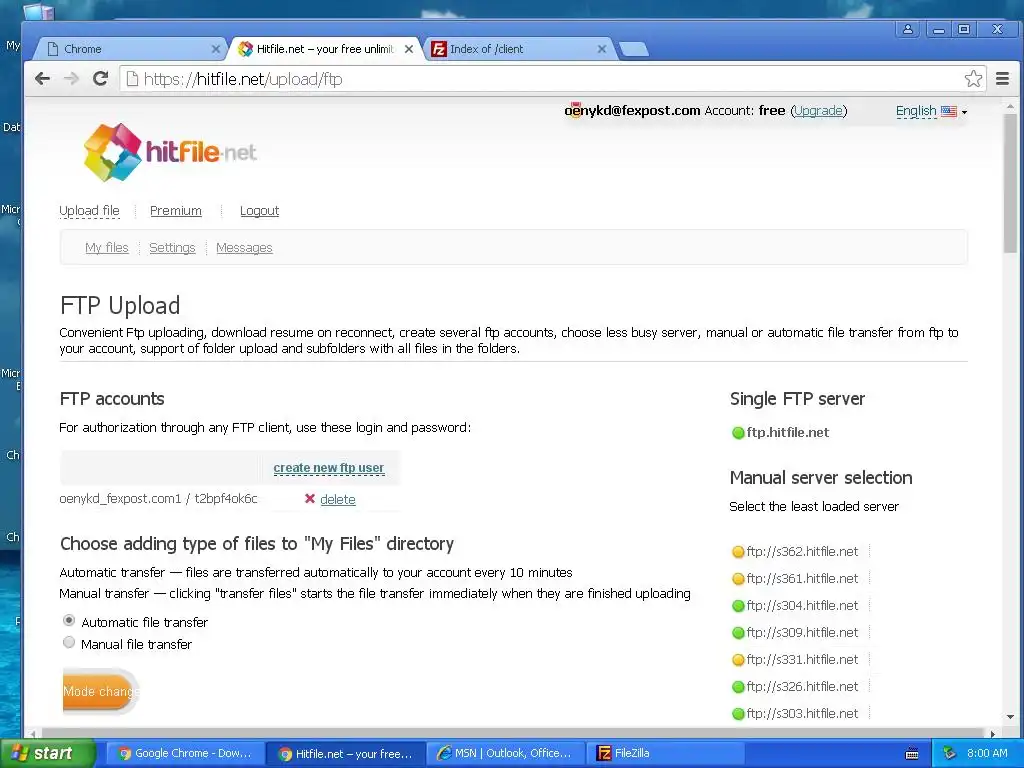The width and height of the screenshot is (1024, 768).
Task: Click the yellow status dot for s361 server
Action: click(738, 579)
